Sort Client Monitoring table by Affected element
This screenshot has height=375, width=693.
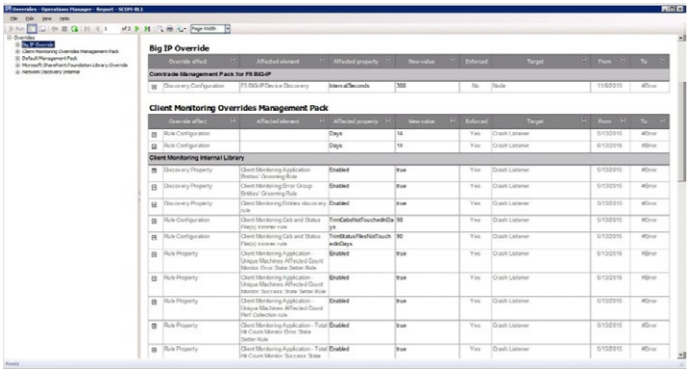coord(322,121)
